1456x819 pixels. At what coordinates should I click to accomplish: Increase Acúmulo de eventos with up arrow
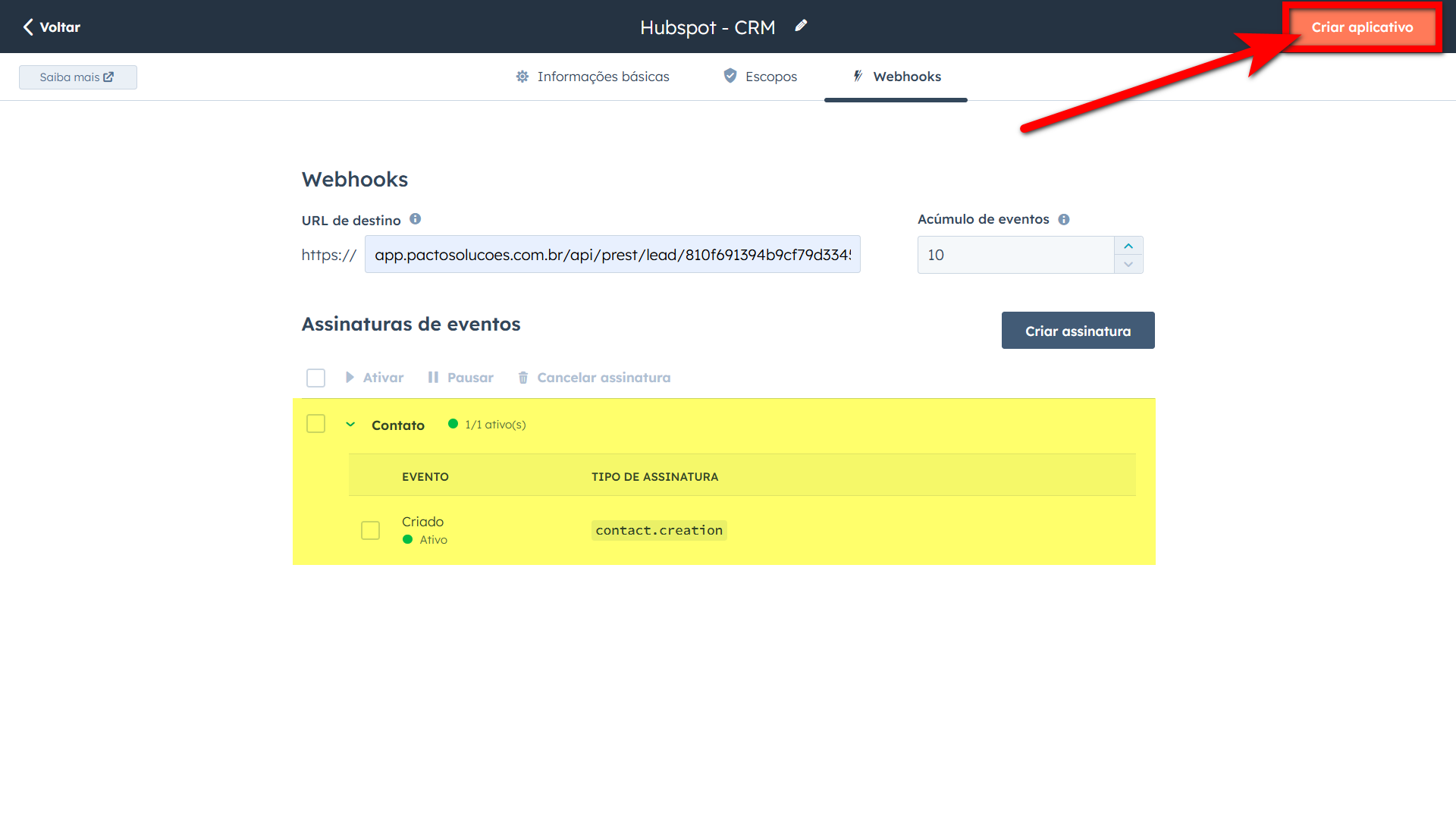(1128, 246)
